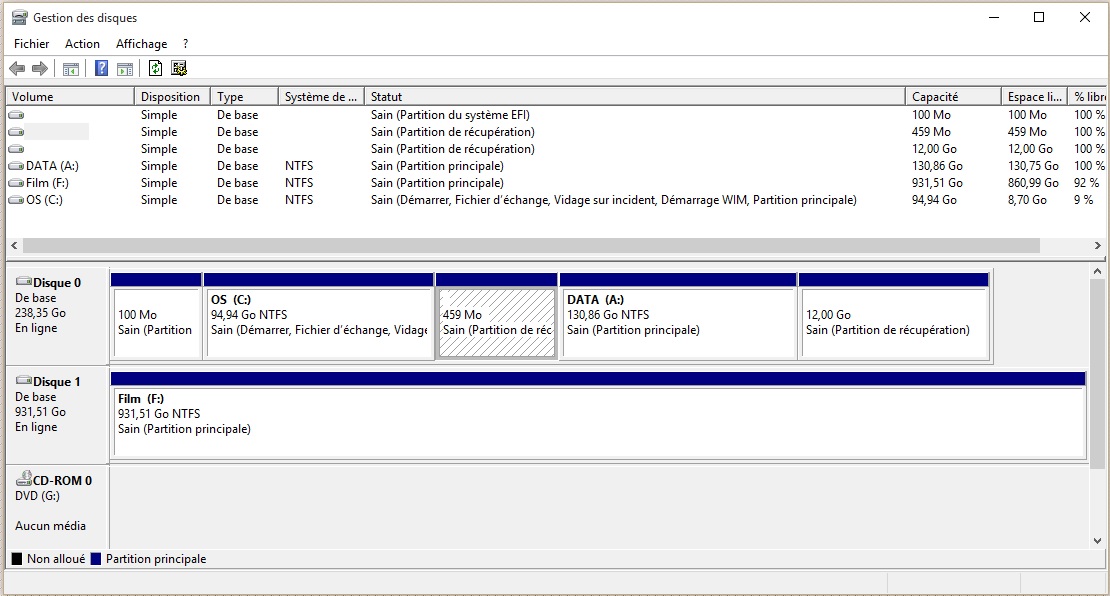The height and width of the screenshot is (596, 1110).
Task: Open the Fichier menu
Action: (x=31, y=44)
